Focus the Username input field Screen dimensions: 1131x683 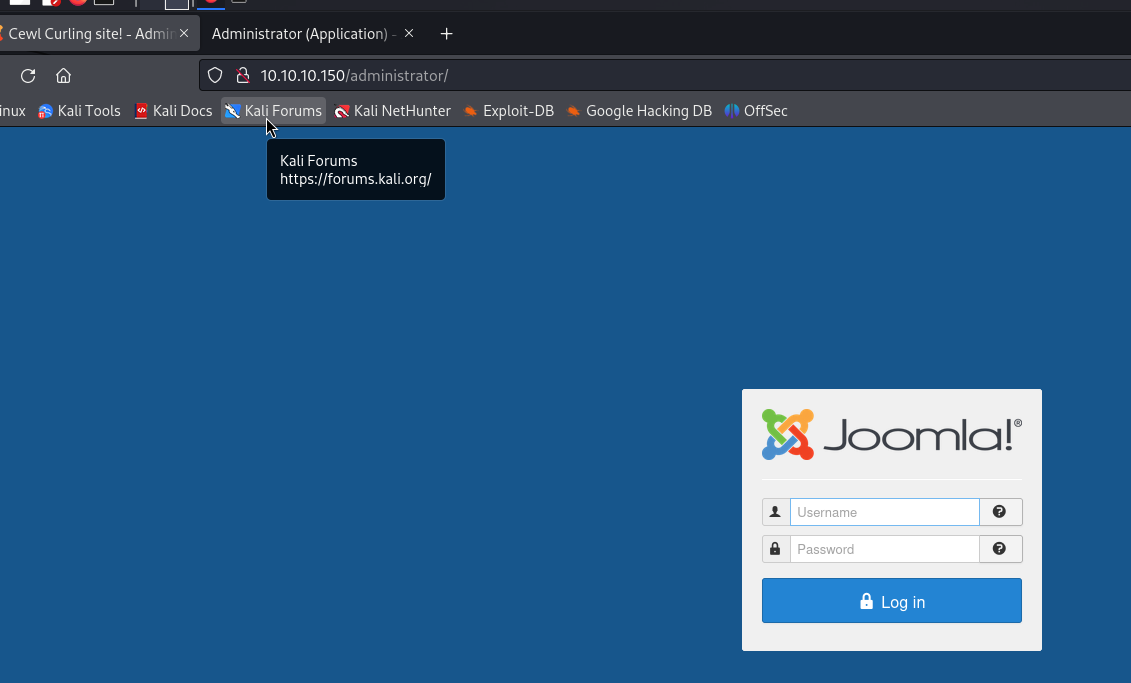884,512
